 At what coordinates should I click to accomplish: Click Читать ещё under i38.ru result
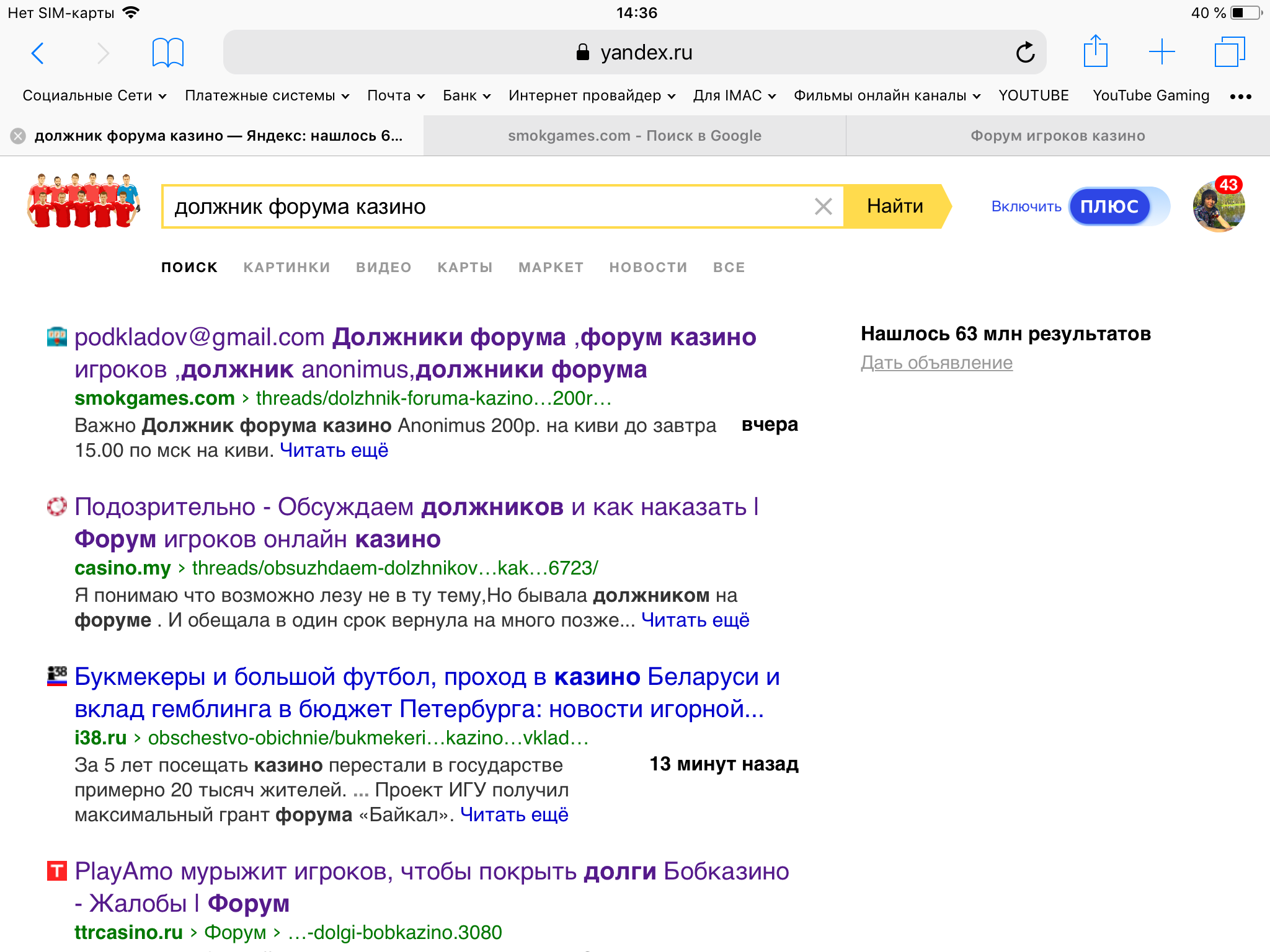(x=514, y=814)
